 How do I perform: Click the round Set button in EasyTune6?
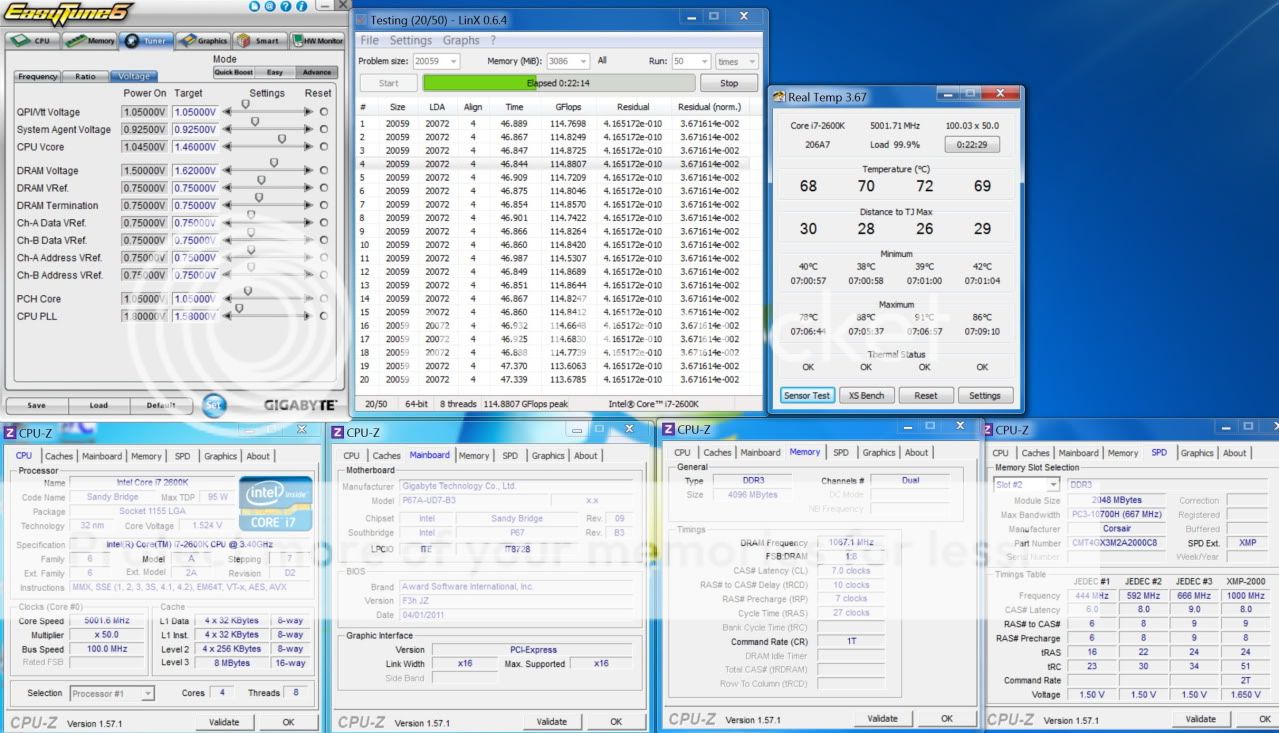214,405
